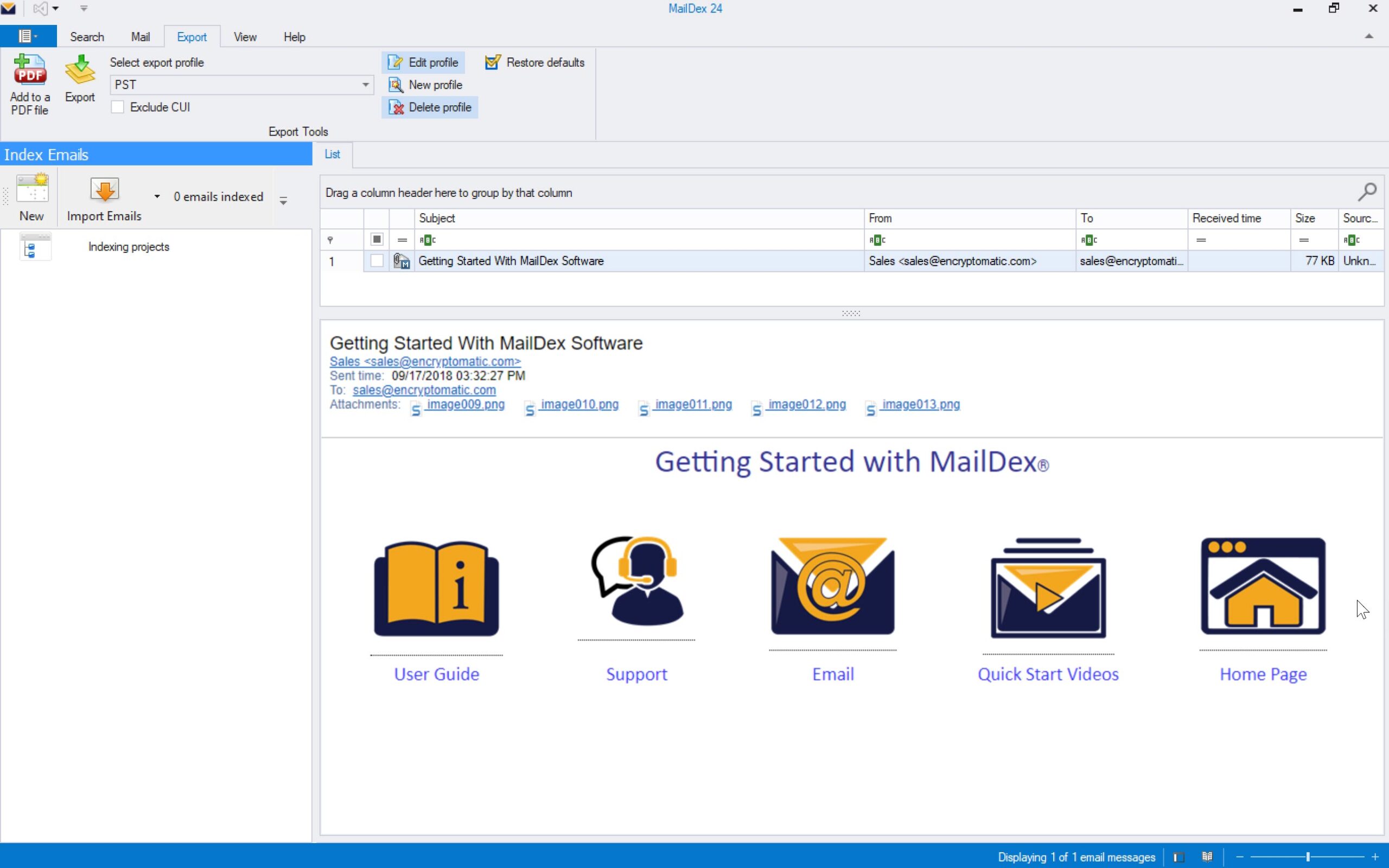Viewport: 1389px width, 868px height.
Task: Check the box on email row 1
Action: [x=376, y=260]
